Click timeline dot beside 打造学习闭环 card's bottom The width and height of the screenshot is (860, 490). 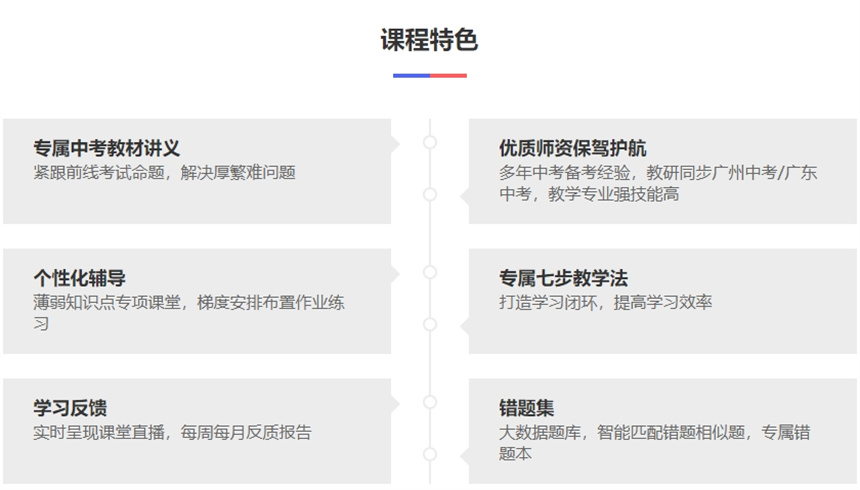click(430, 324)
